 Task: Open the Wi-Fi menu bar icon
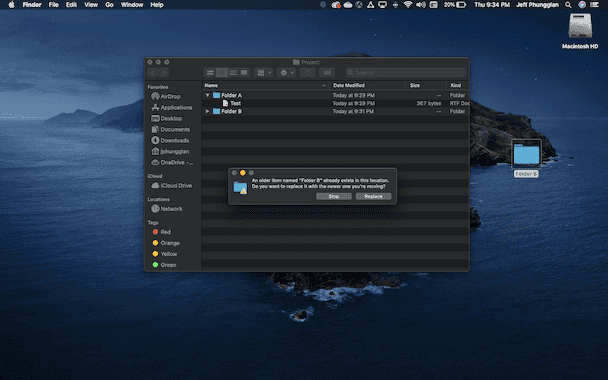pos(408,5)
